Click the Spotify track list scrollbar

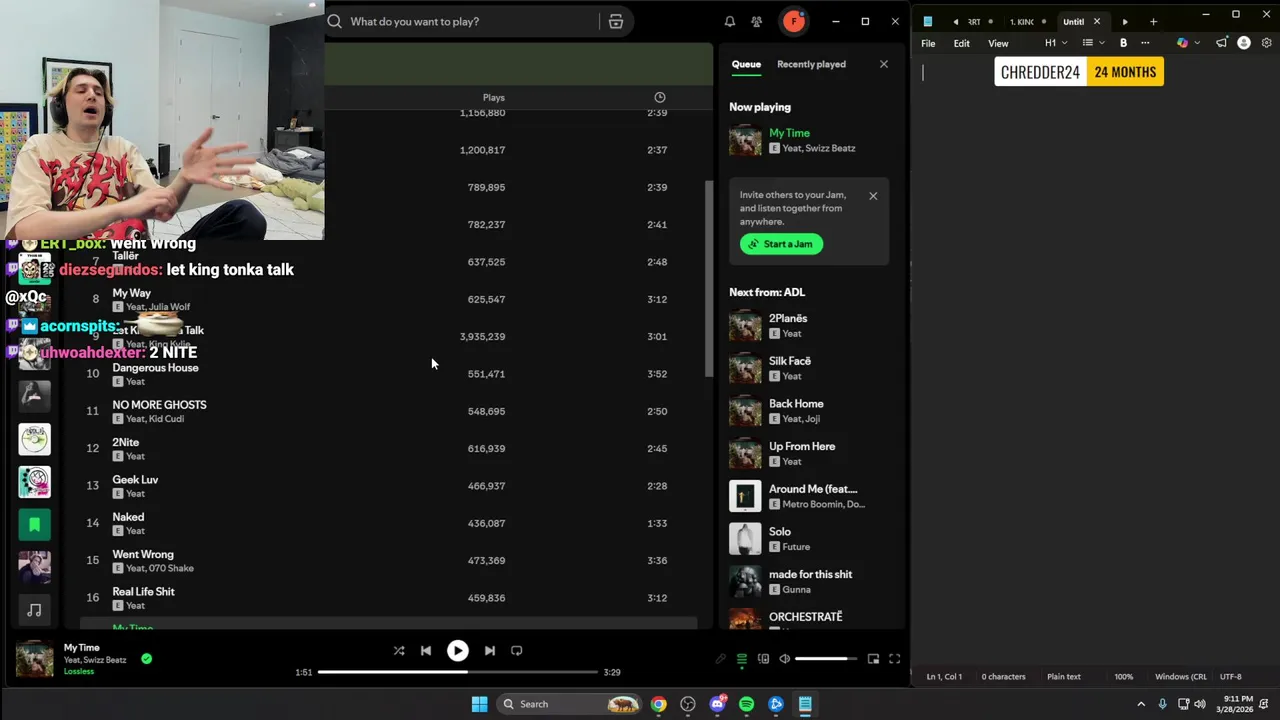point(710,280)
